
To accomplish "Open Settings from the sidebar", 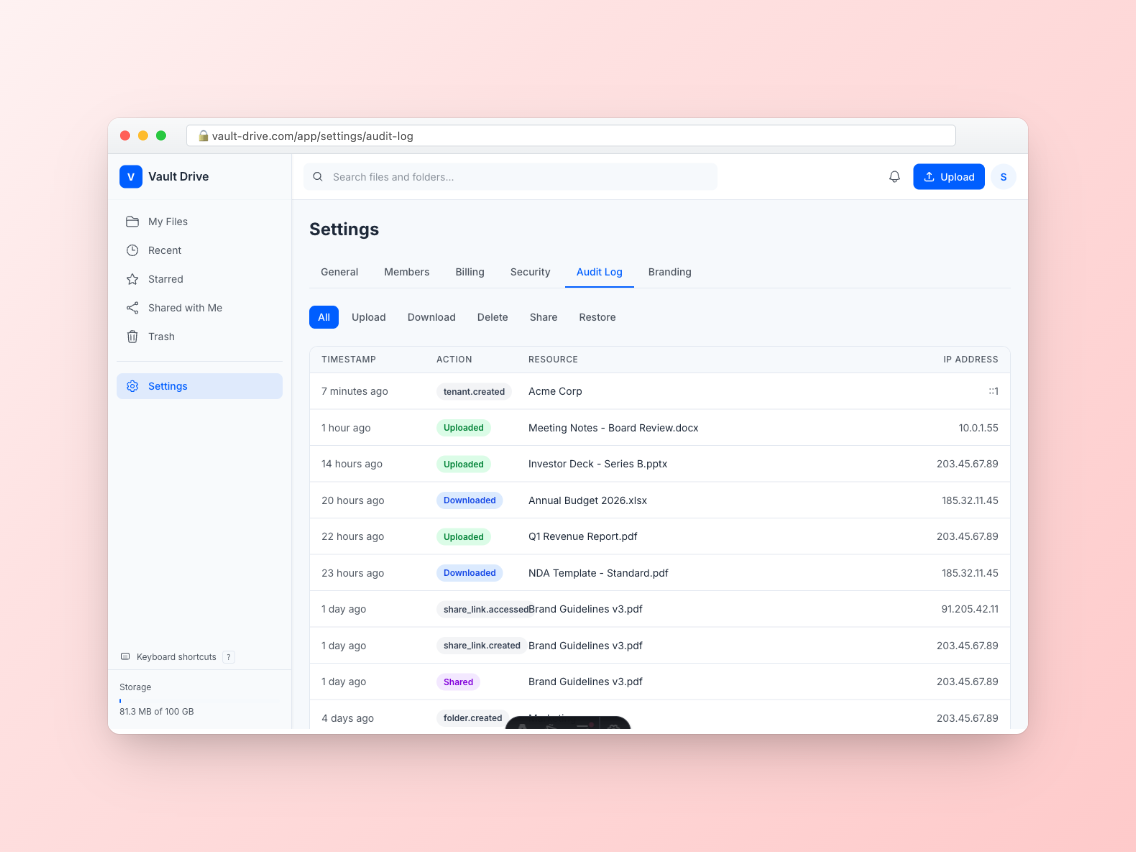I will coord(167,386).
